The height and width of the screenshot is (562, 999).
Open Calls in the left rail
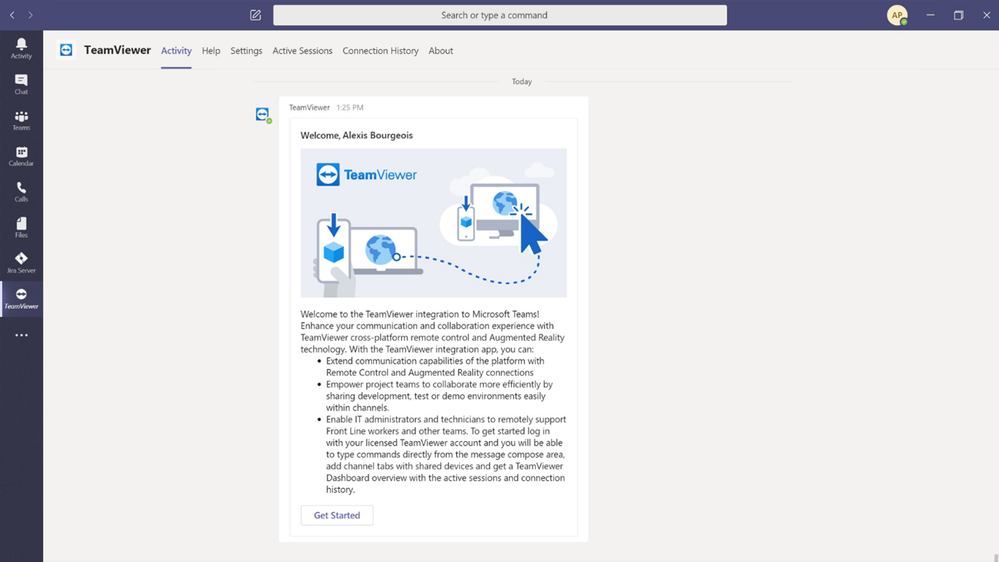21,191
